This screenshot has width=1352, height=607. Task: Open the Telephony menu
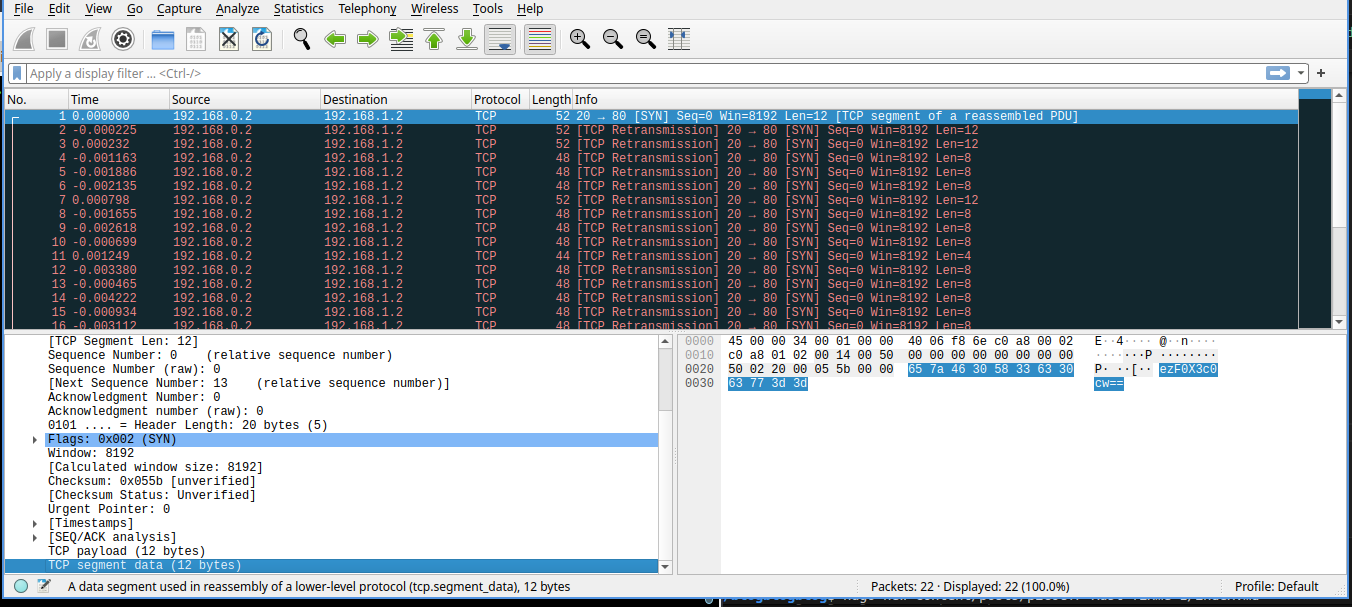point(367,9)
